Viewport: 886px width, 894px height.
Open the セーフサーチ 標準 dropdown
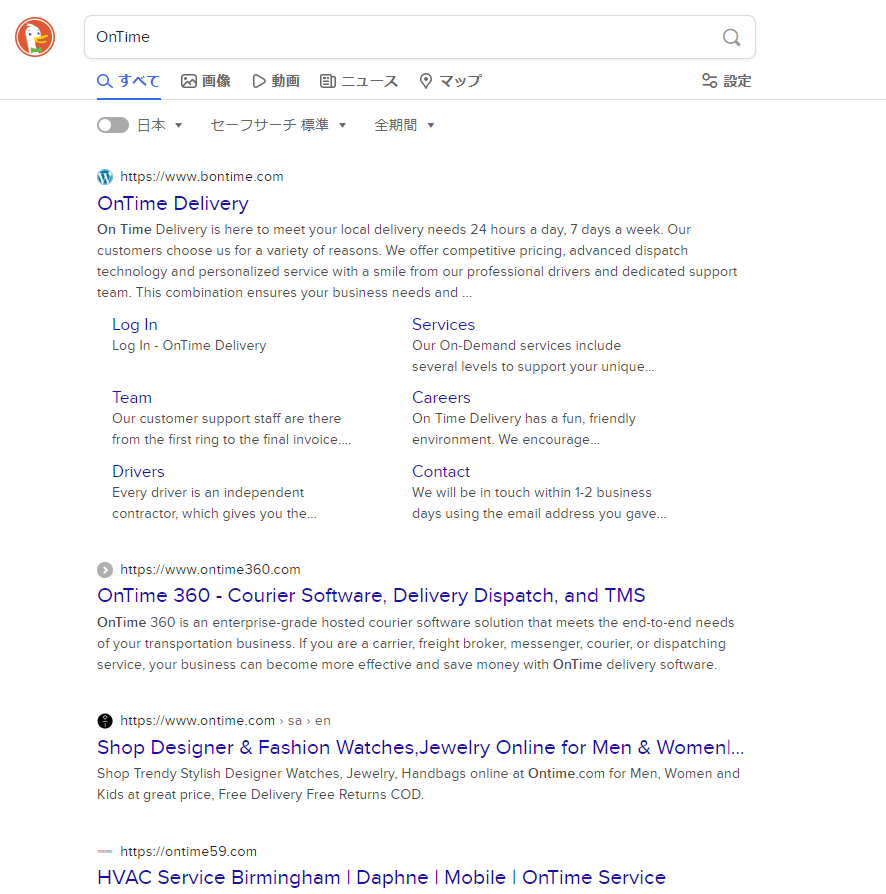[x=278, y=125]
